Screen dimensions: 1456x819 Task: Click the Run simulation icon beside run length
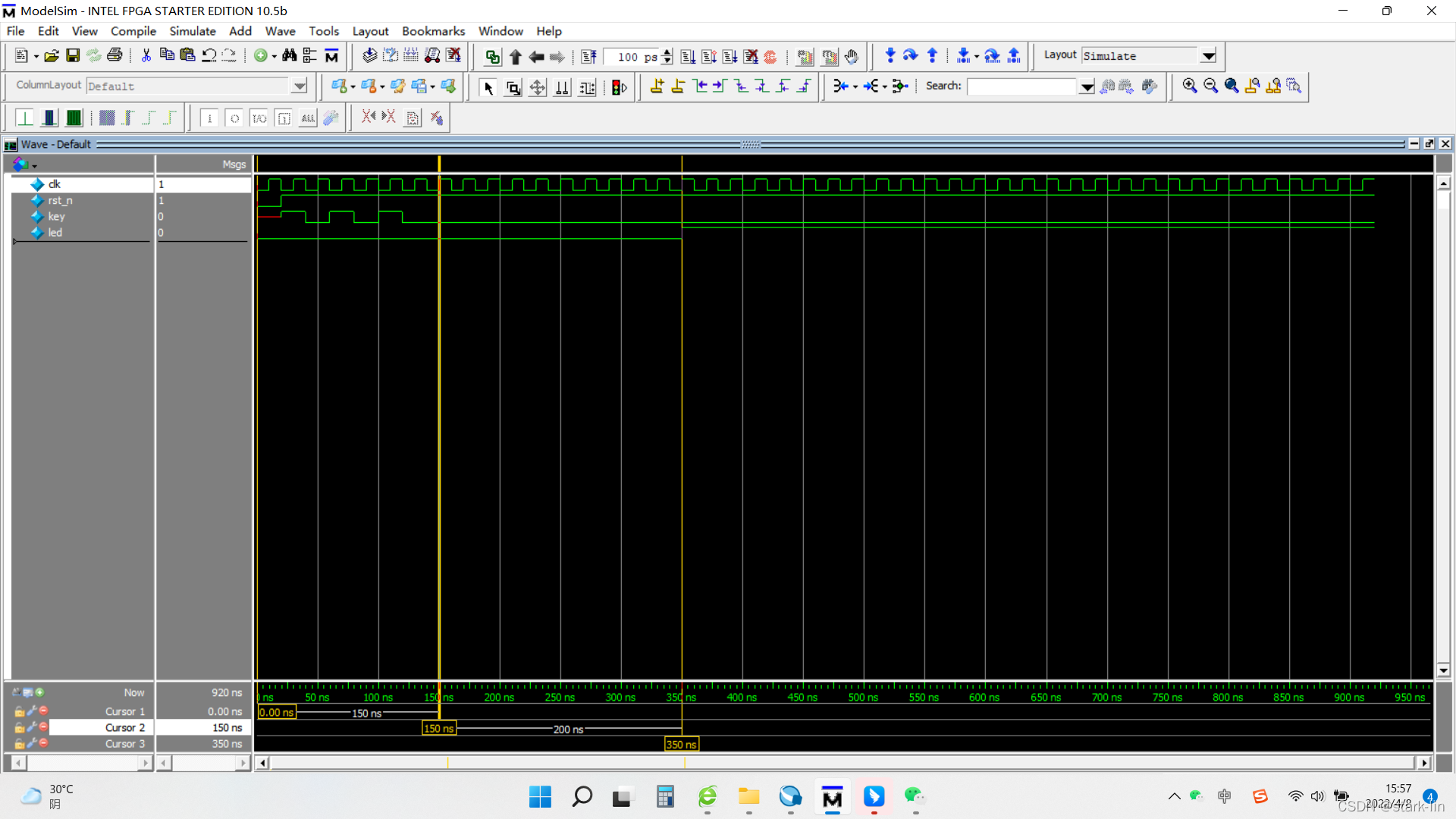click(x=688, y=57)
